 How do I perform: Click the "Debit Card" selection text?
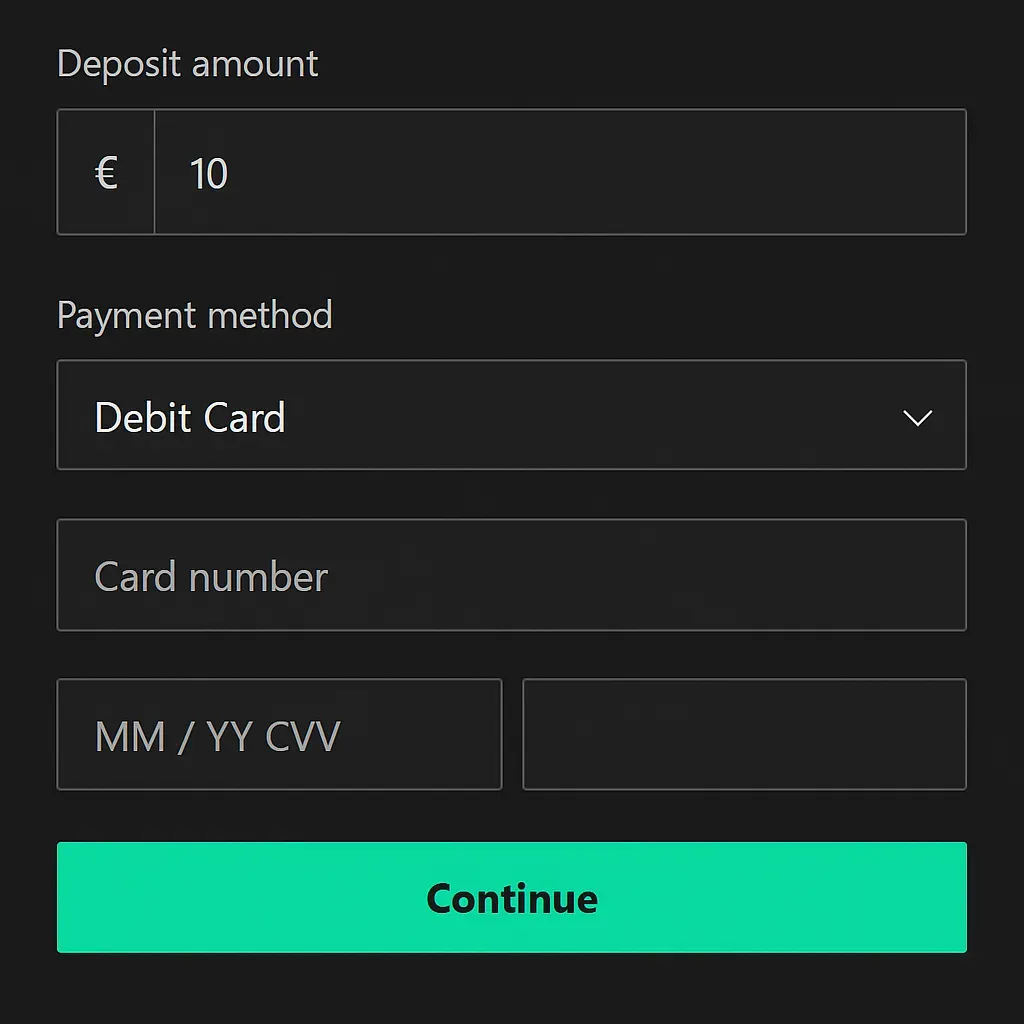pos(190,417)
